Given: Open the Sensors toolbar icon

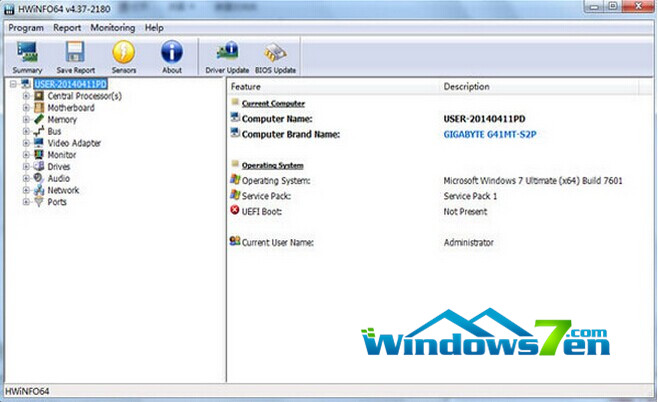Looking at the screenshot, I should tap(124, 52).
